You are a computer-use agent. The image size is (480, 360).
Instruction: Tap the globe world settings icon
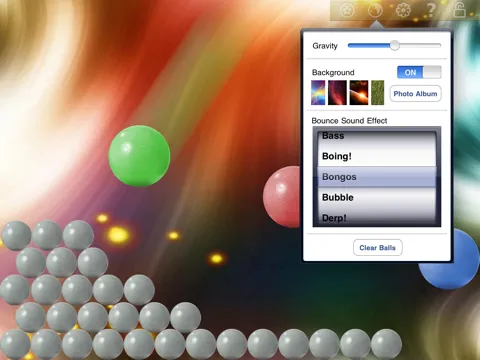coord(375,10)
